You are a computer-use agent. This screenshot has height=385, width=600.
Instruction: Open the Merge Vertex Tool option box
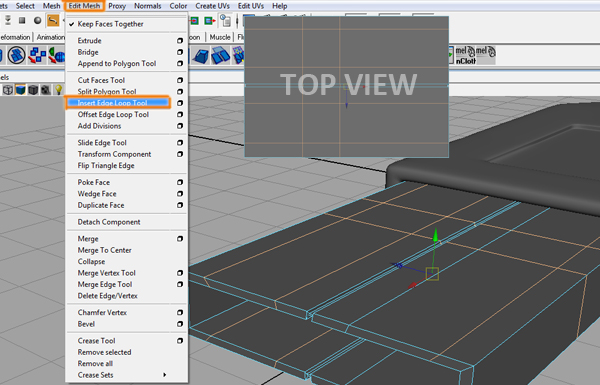point(180,273)
